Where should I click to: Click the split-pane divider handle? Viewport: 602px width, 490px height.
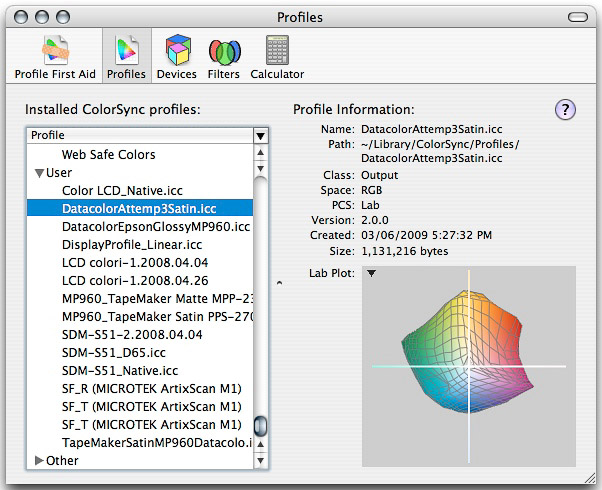coord(280,284)
